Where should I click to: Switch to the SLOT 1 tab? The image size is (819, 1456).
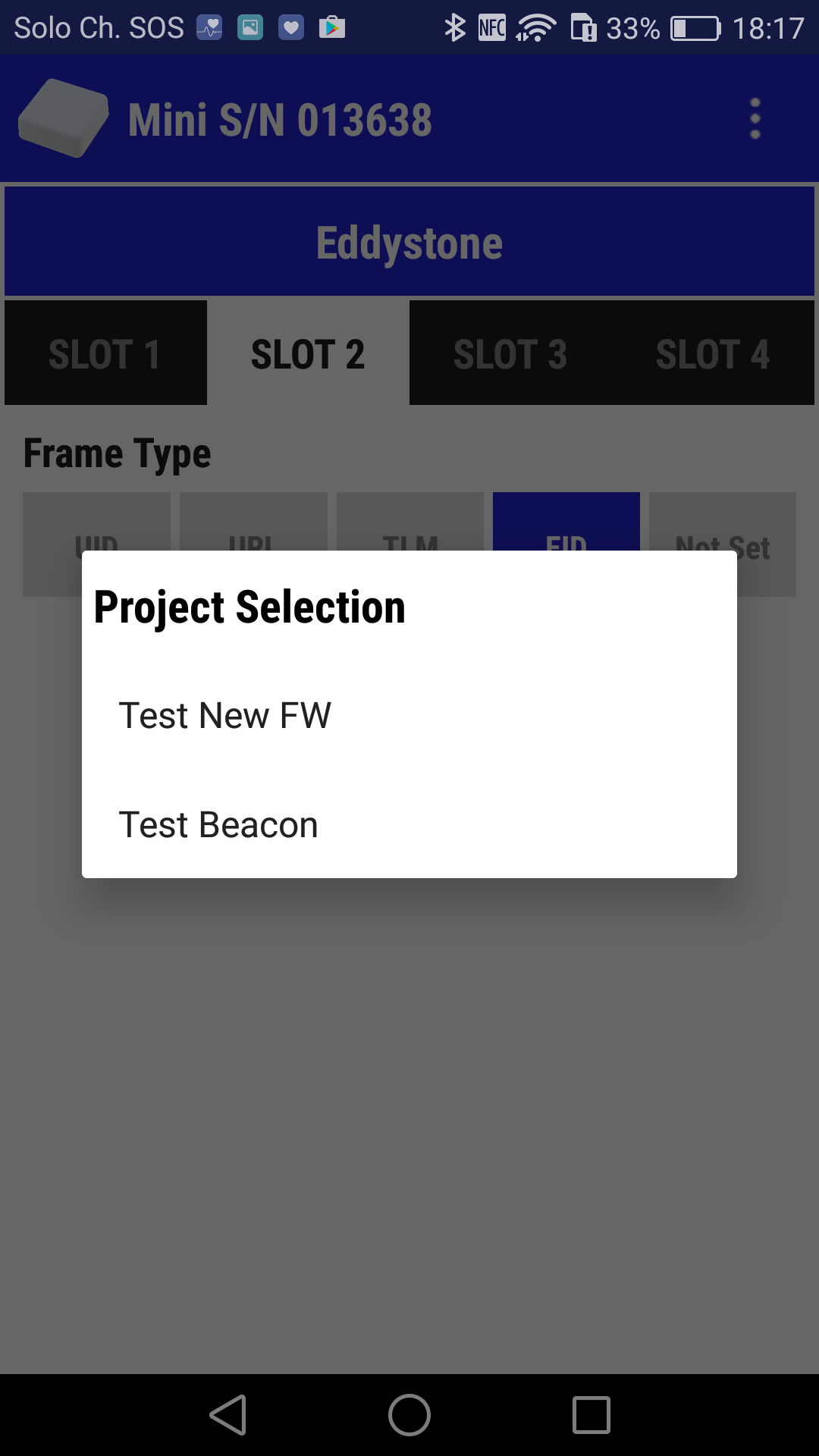point(105,353)
